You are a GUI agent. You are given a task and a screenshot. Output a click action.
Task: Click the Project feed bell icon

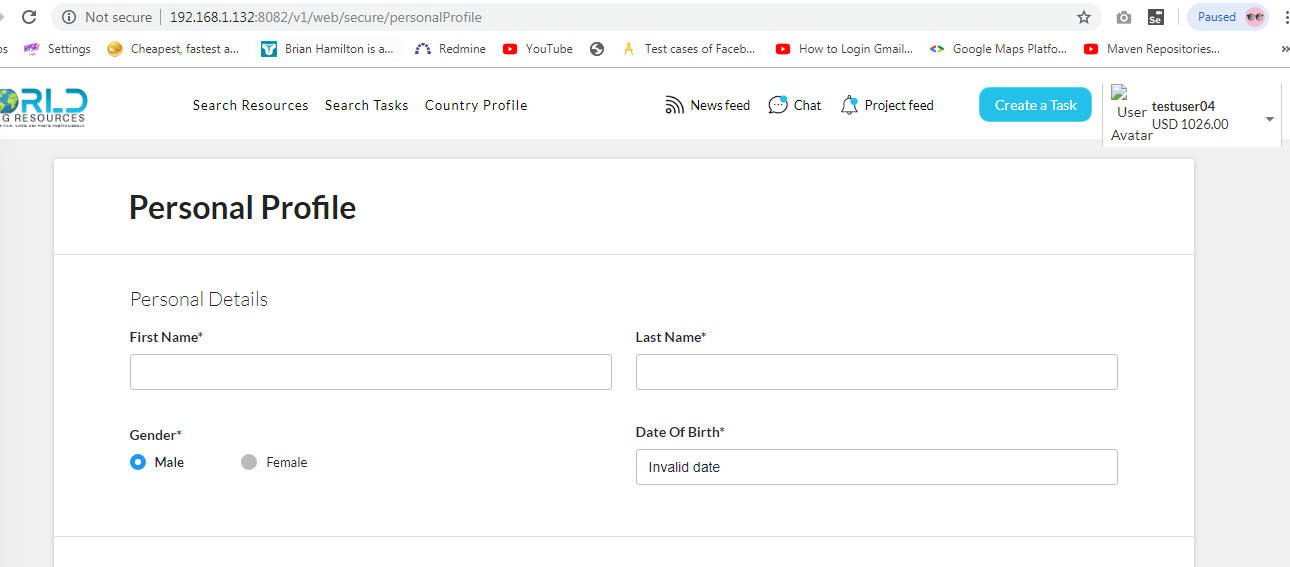point(849,105)
